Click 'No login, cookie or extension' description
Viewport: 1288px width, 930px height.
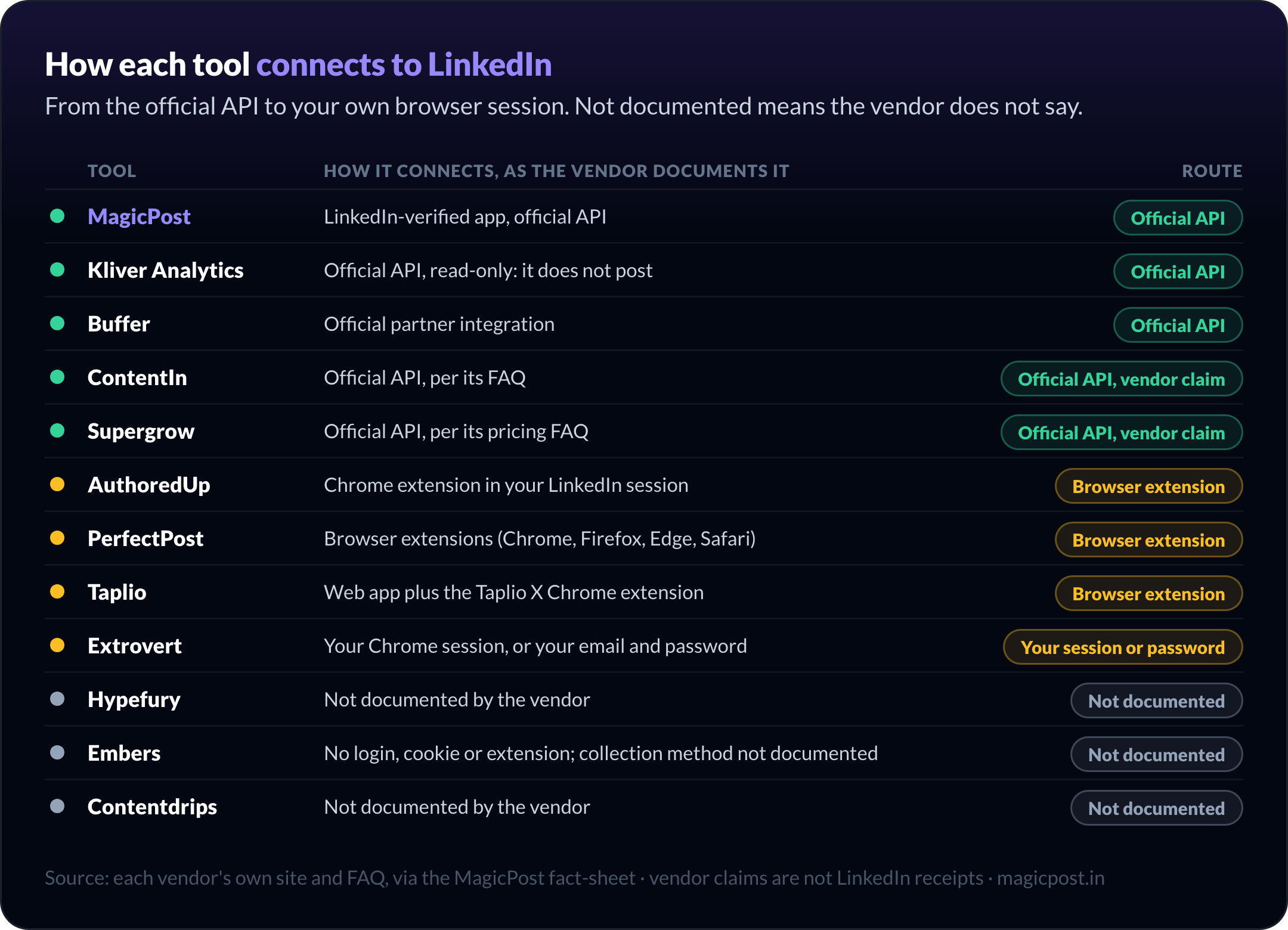[600, 754]
